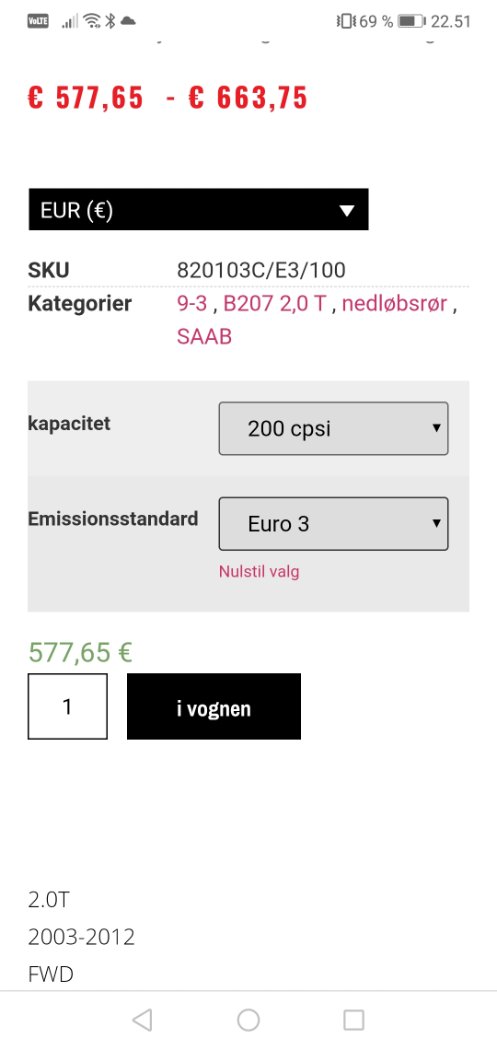
Task: Click the quantity input field showing 1
Action: click(x=68, y=706)
